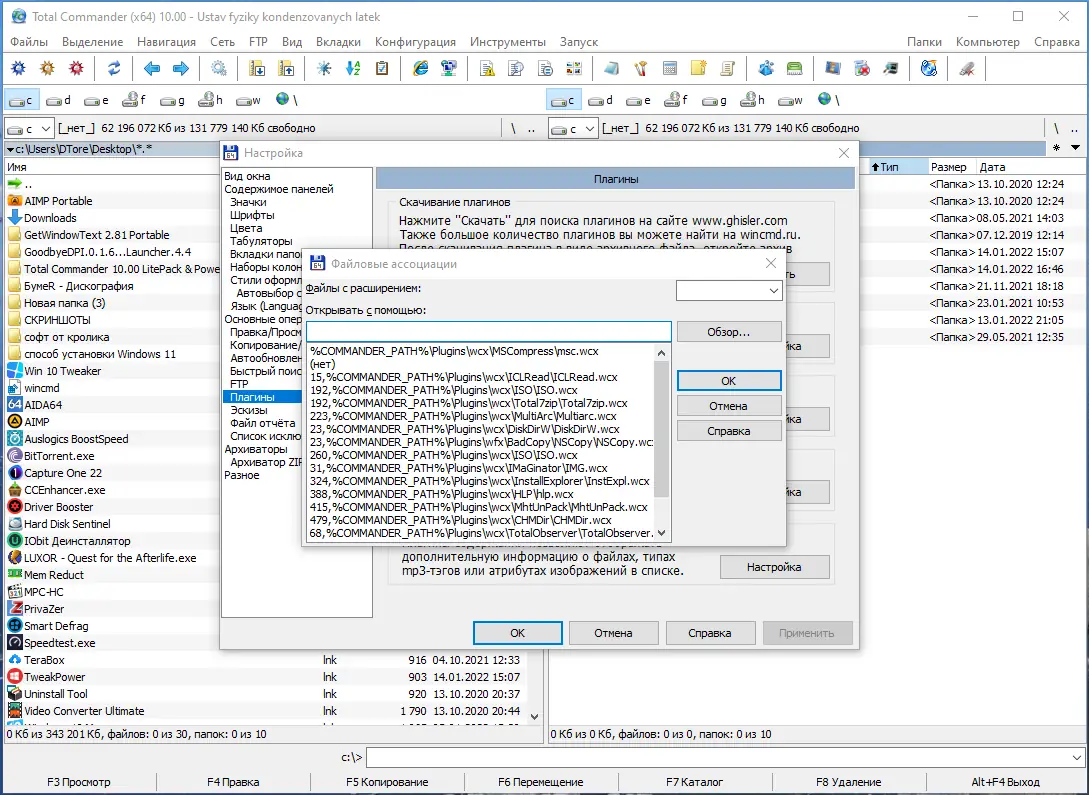Open left panel drive selection combo box
The height and width of the screenshot is (795, 1089).
point(29,128)
